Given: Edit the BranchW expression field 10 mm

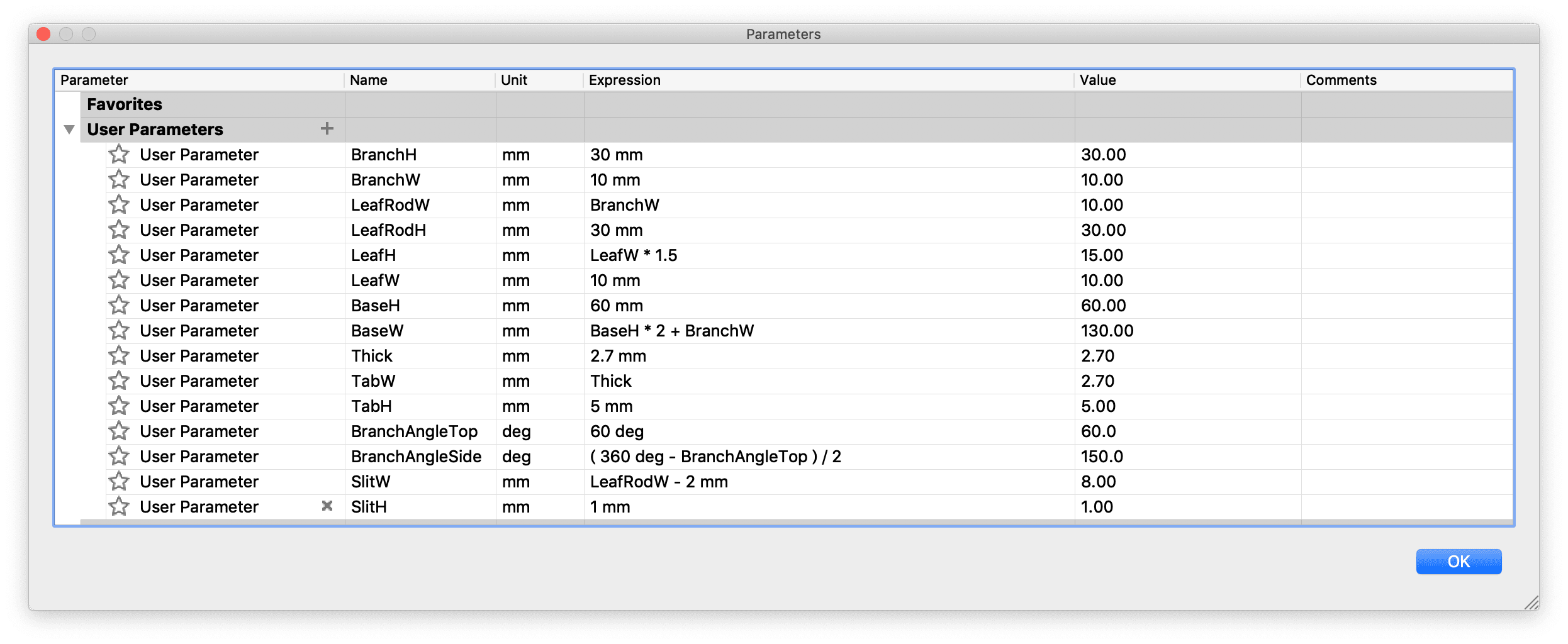Looking at the screenshot, I should click(x=615, y=180).
